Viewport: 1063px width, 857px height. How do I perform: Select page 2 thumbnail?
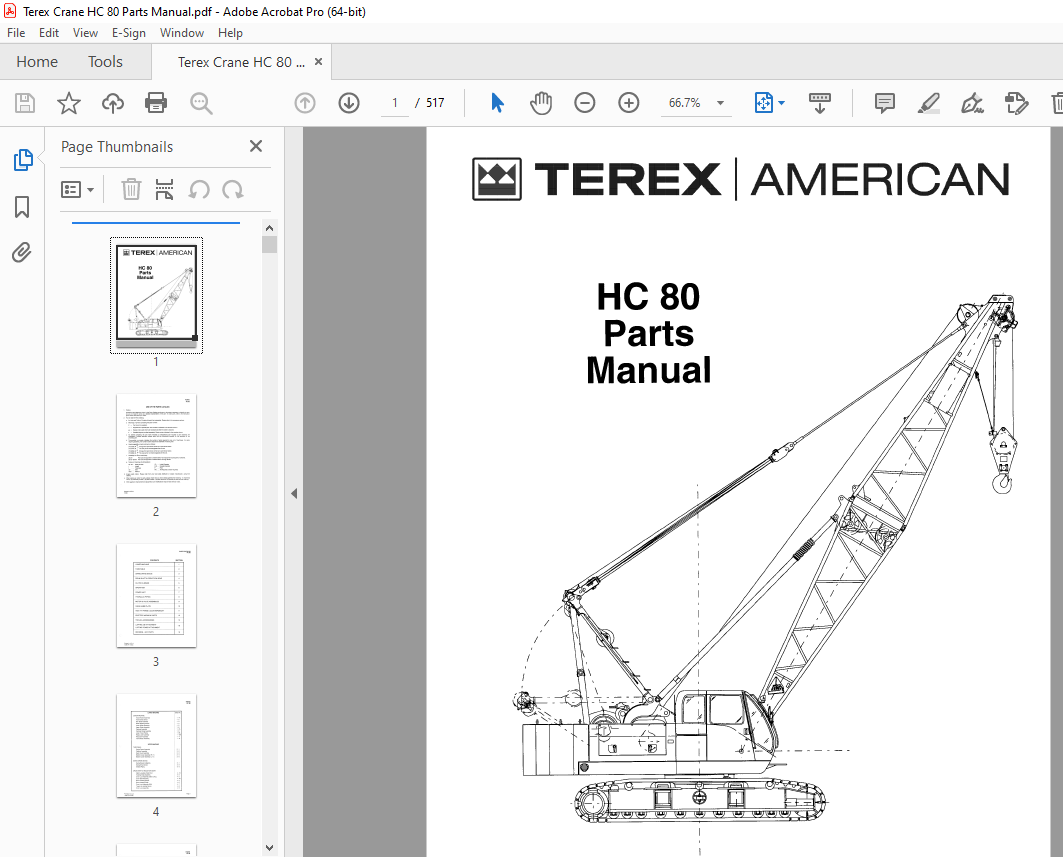(x=157, y=445)
